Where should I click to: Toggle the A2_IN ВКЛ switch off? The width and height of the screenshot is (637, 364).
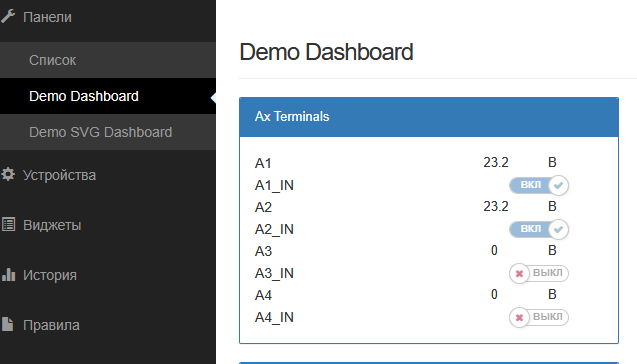click(x=539, y=229)
